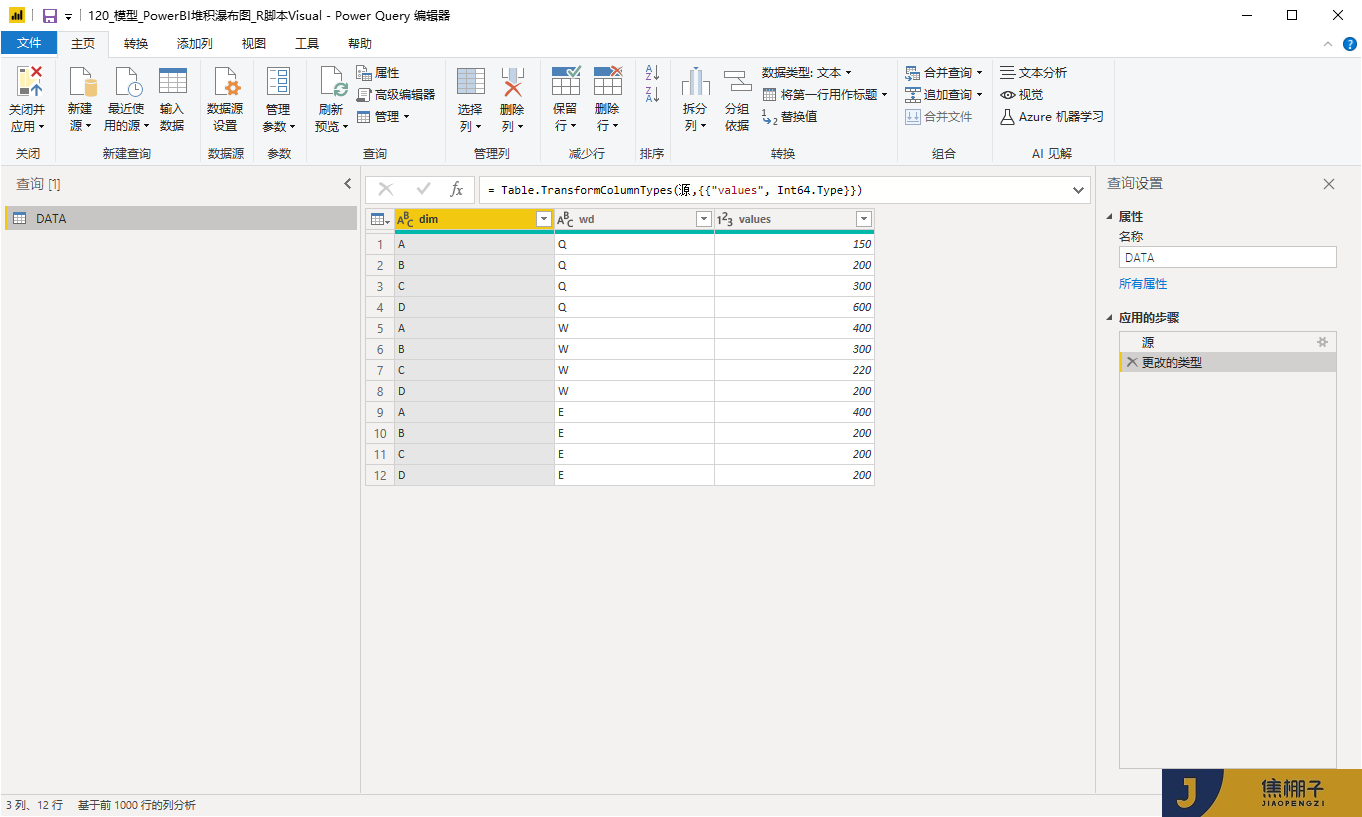This screenshot has width=1362, height=817.
Task: Open Manage (管理) query dropdown
Action: coord(383,117)
